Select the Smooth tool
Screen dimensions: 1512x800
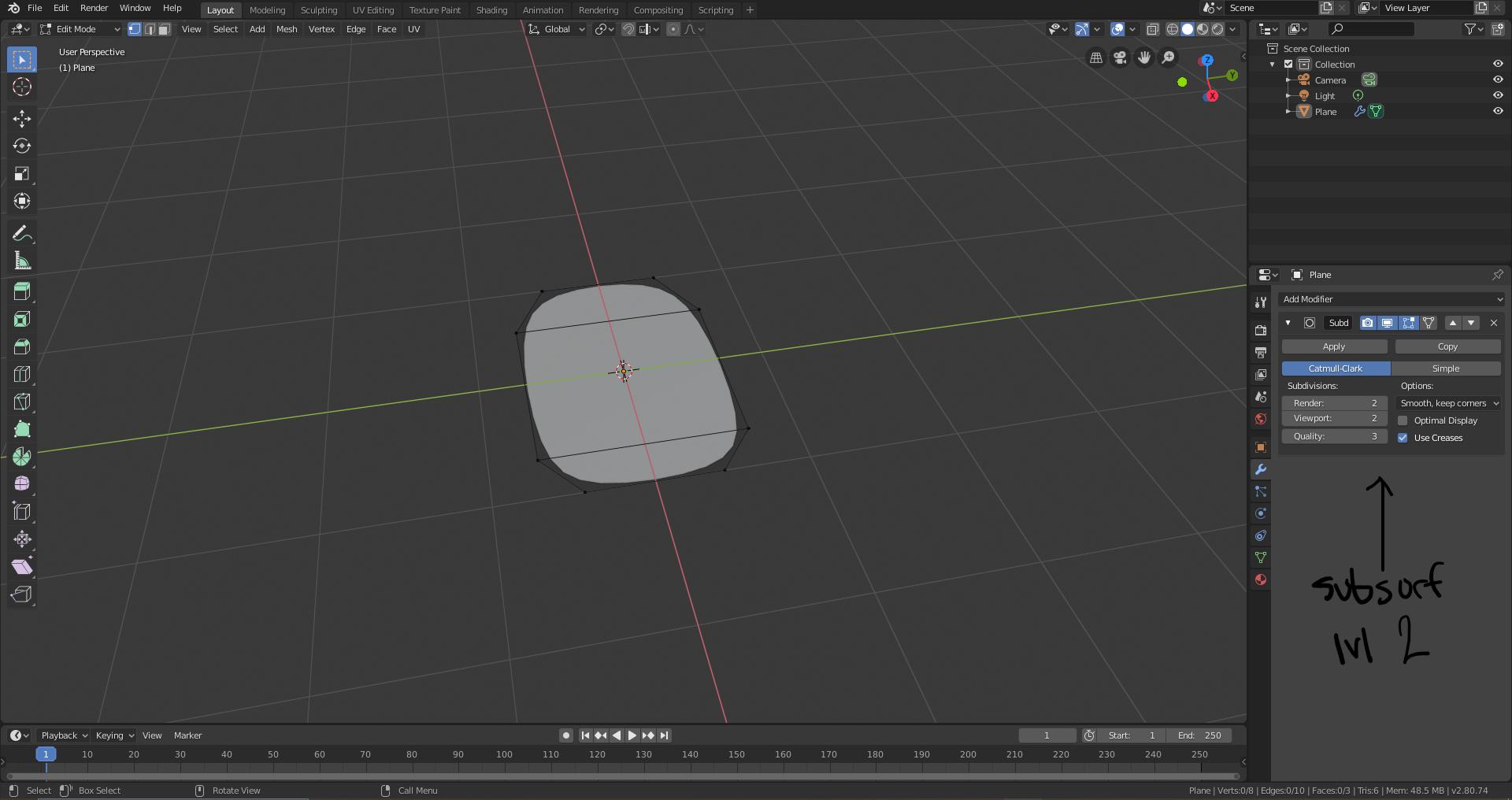click(22, 484)
